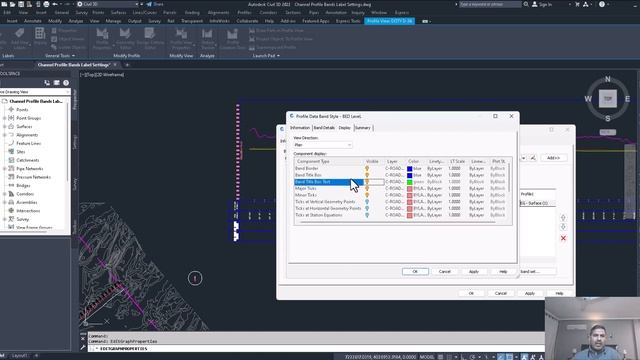This screenshot has height=360, width=640.
Task: Click OK in the background properties dialog
Action: pyautogui.click(x=471, y=293)
